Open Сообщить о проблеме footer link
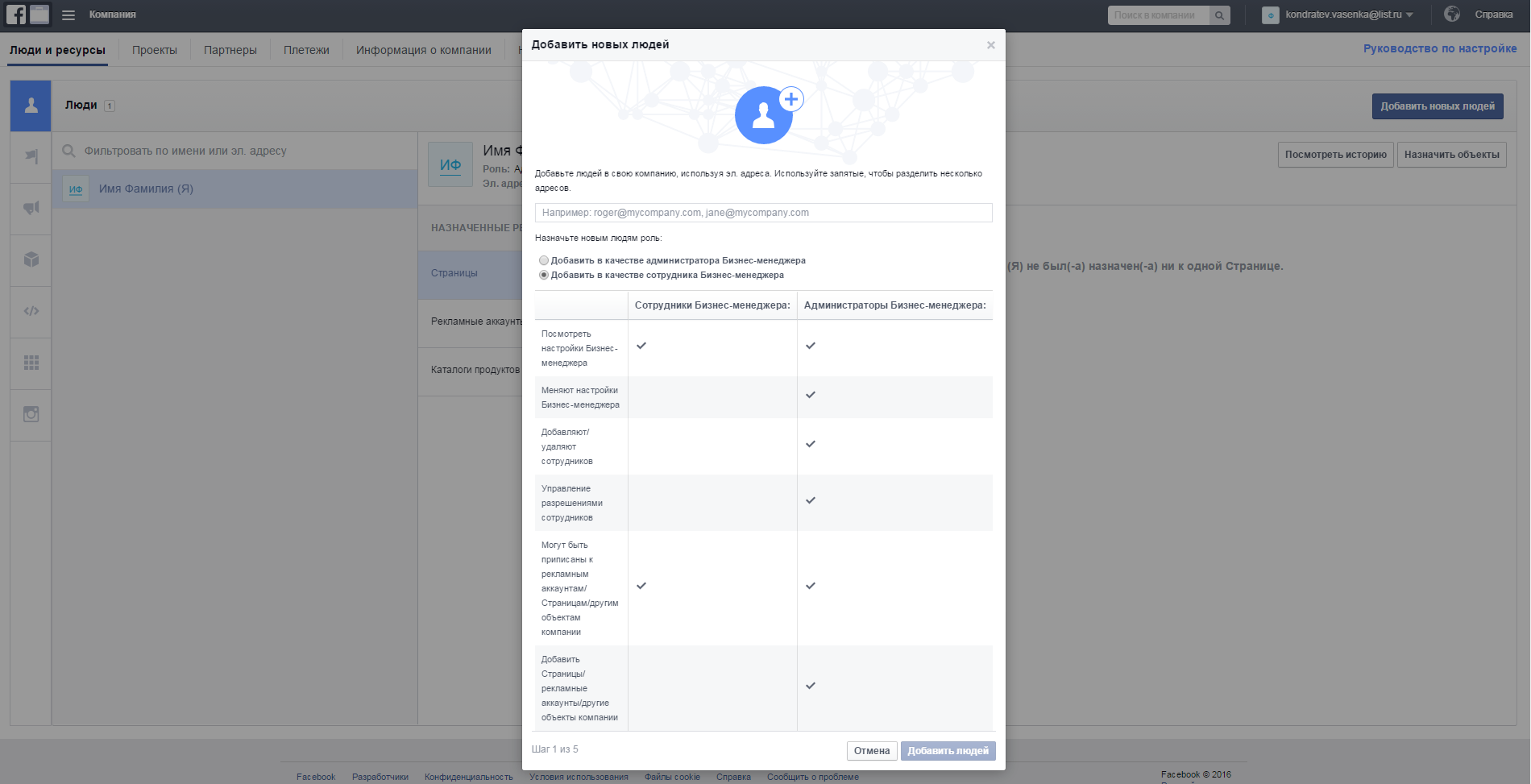 point(813,777)
